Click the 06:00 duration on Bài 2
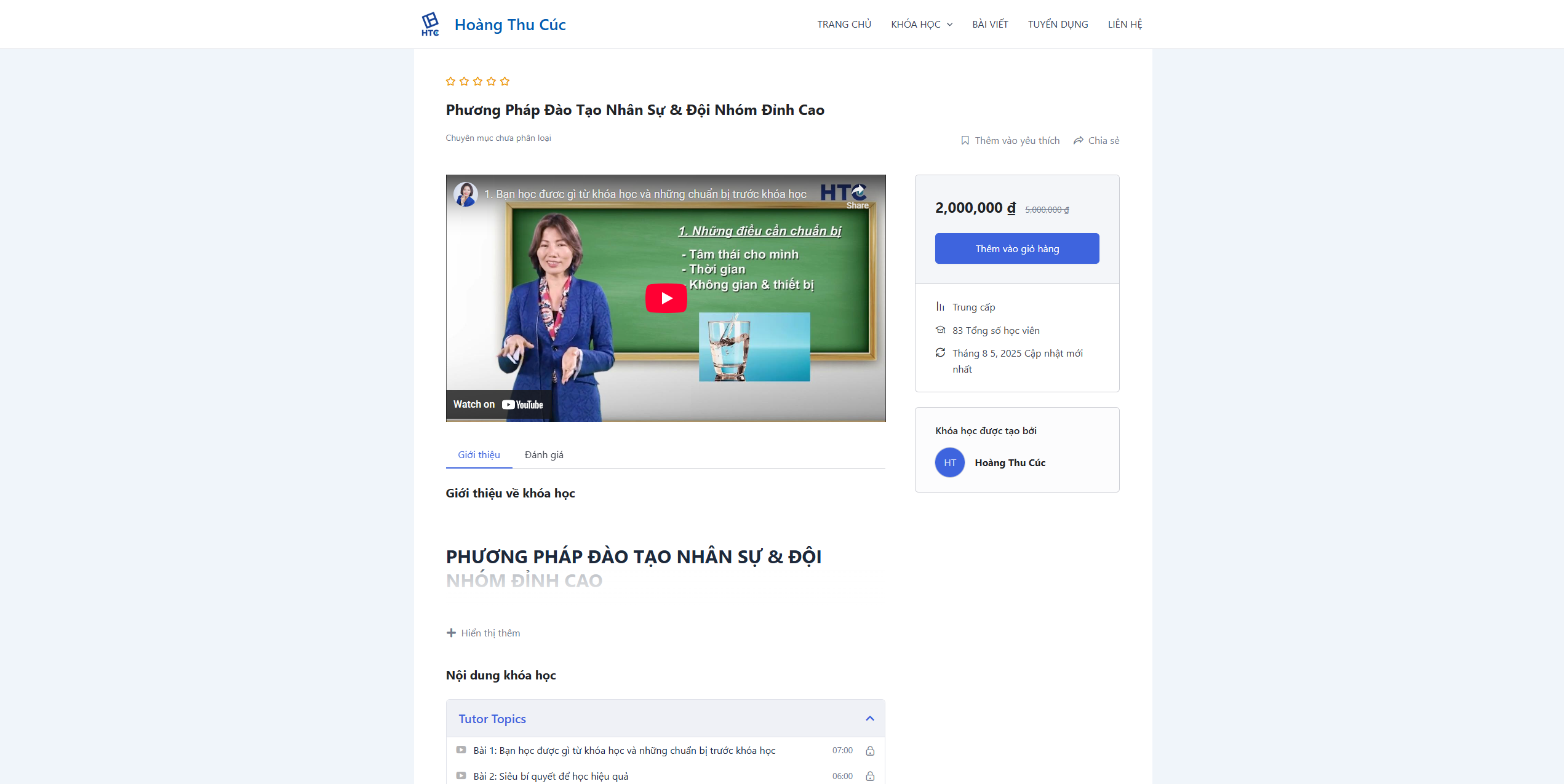Image resolution: width=1564 pixels, height=784 pixels. click(842, 776)
